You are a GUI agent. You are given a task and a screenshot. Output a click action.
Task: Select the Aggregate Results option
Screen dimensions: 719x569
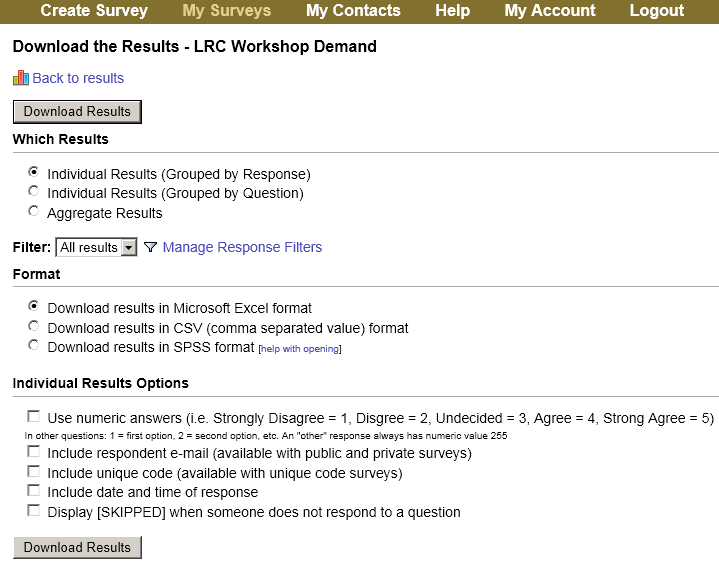[34, 212]
